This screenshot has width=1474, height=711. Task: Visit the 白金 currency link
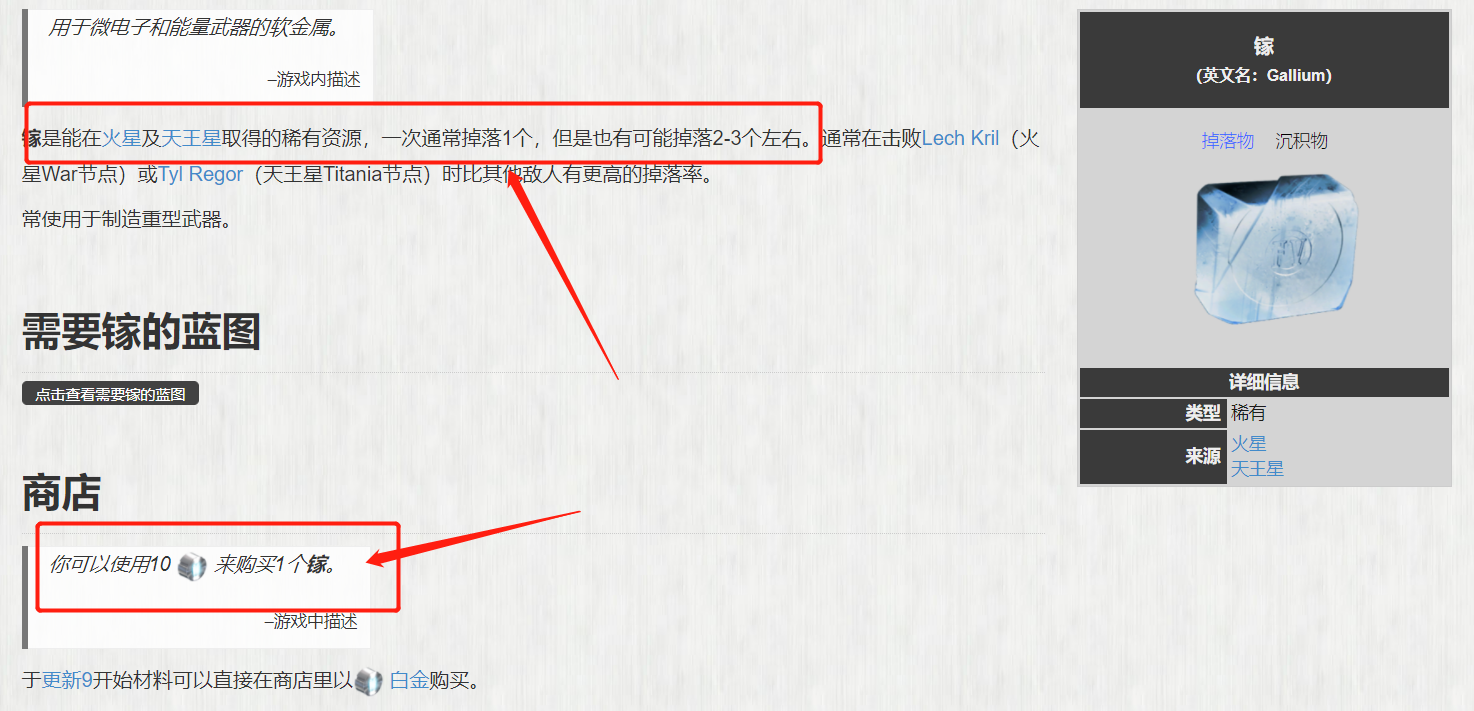pyautogui.click(x=409, y=681)
